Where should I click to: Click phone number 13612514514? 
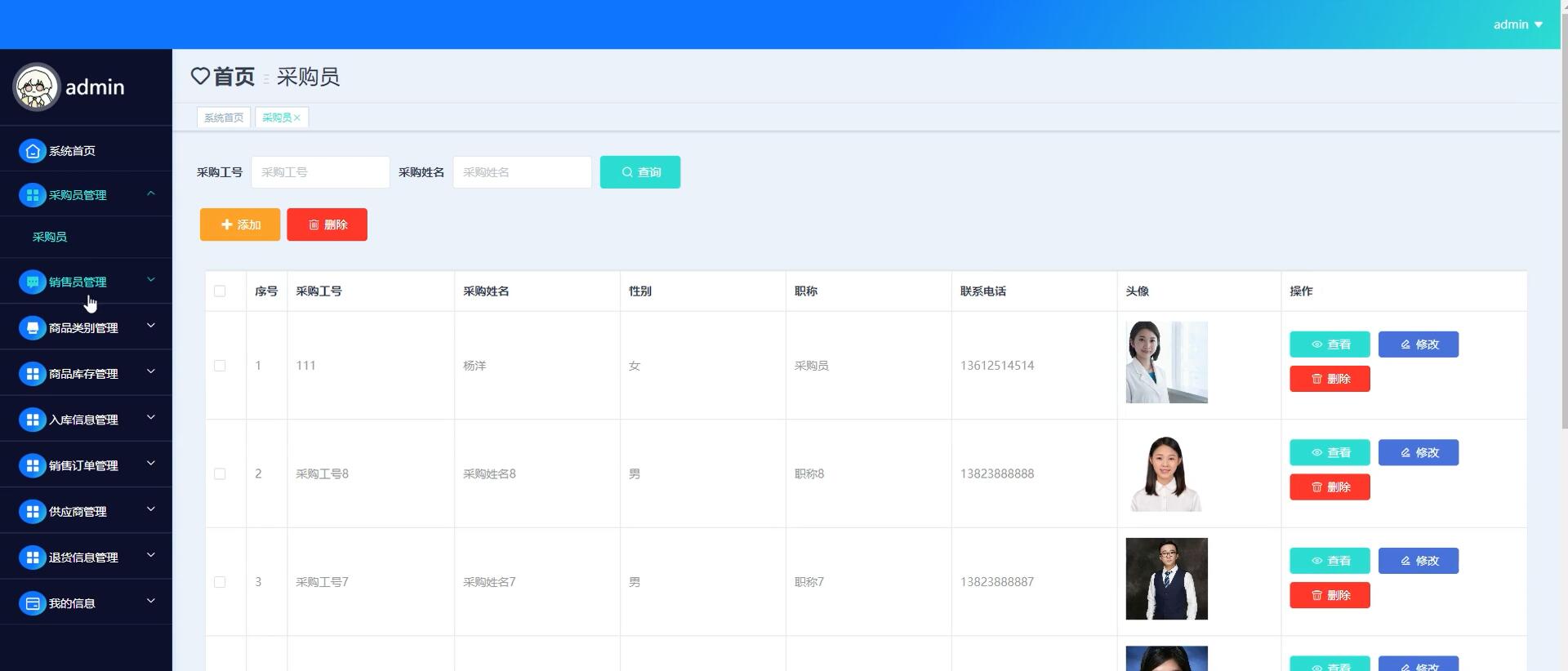(x=997, y=366)
